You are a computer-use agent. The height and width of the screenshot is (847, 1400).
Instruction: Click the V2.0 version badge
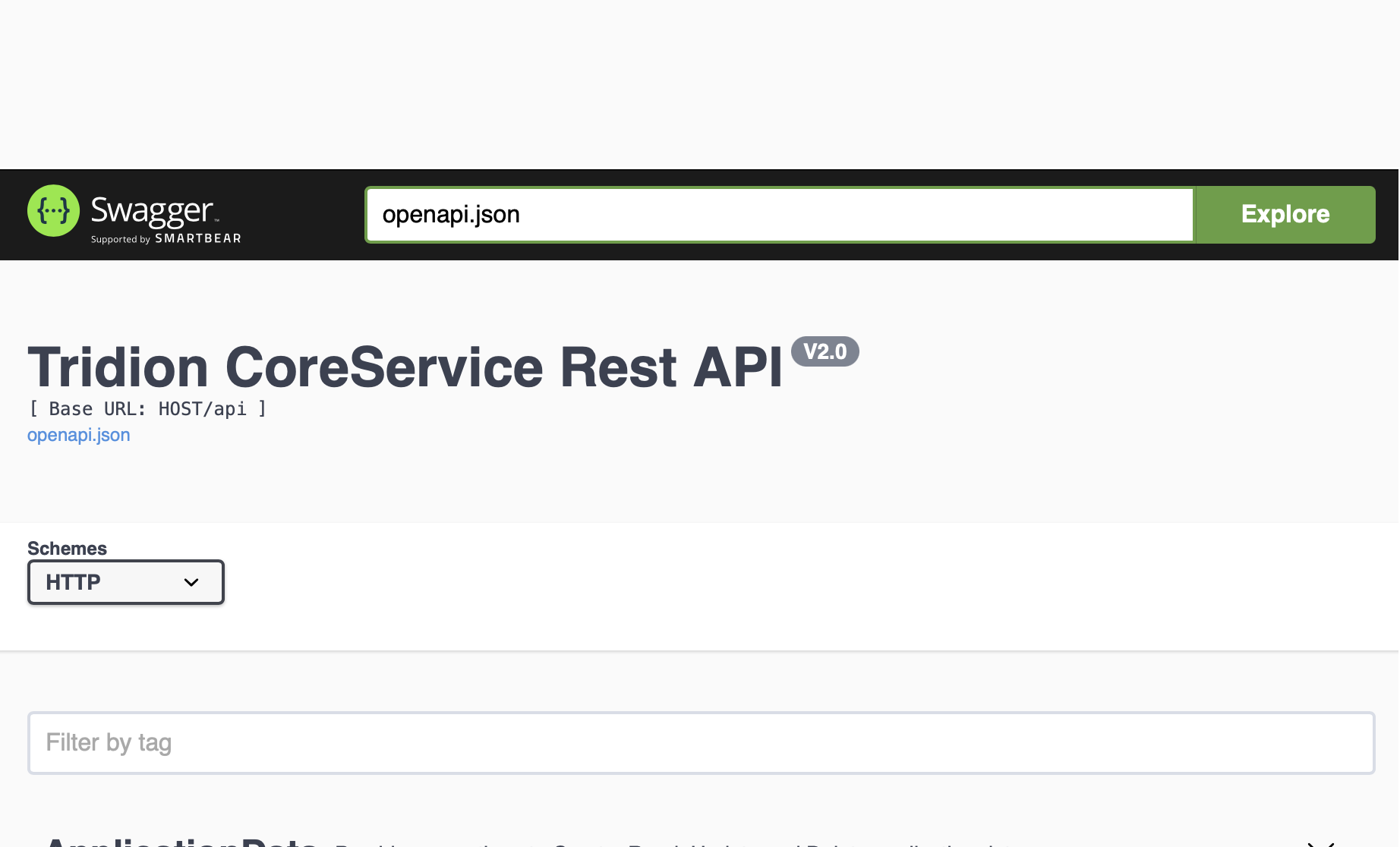pos(827,351)
